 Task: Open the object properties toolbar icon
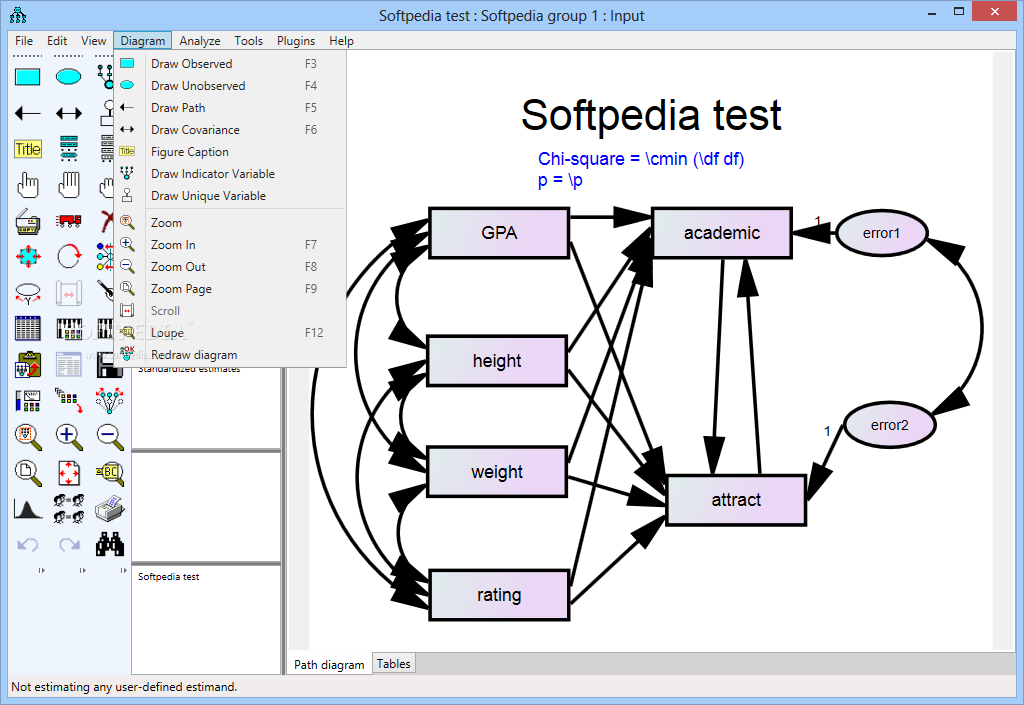point(27,401)
